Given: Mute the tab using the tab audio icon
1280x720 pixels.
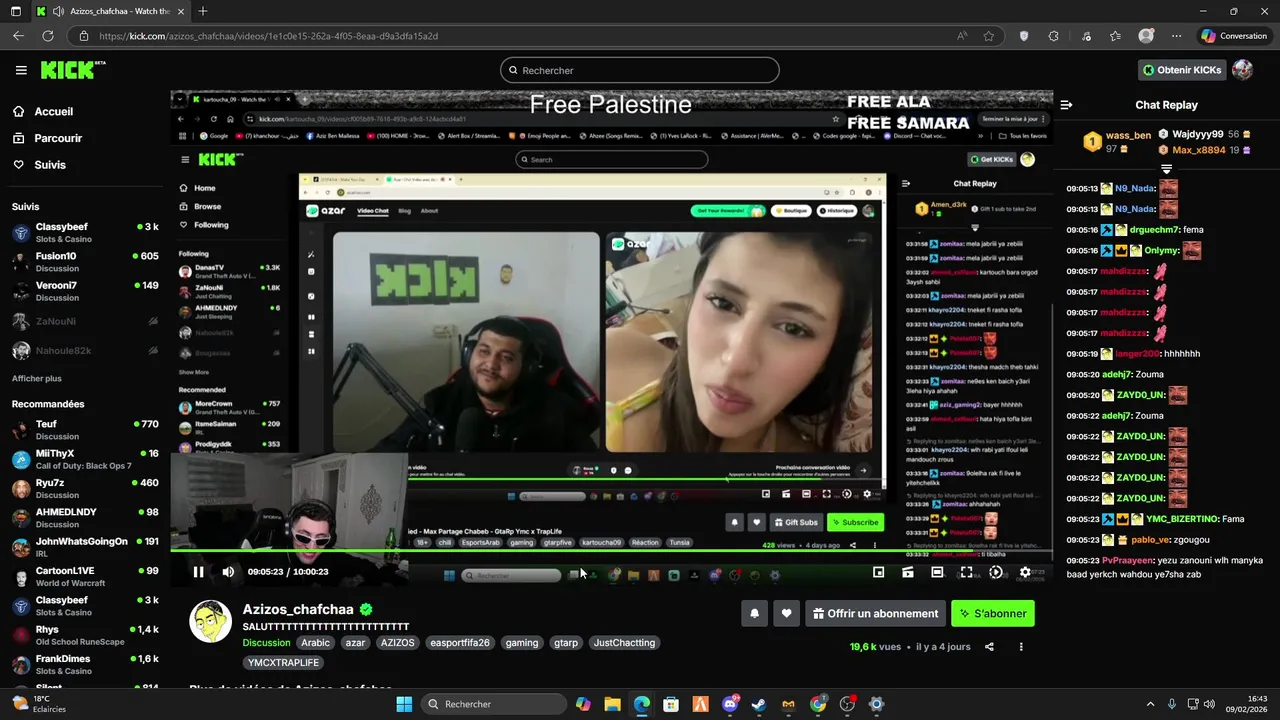Looking at the screenshot, I should 58,11.
